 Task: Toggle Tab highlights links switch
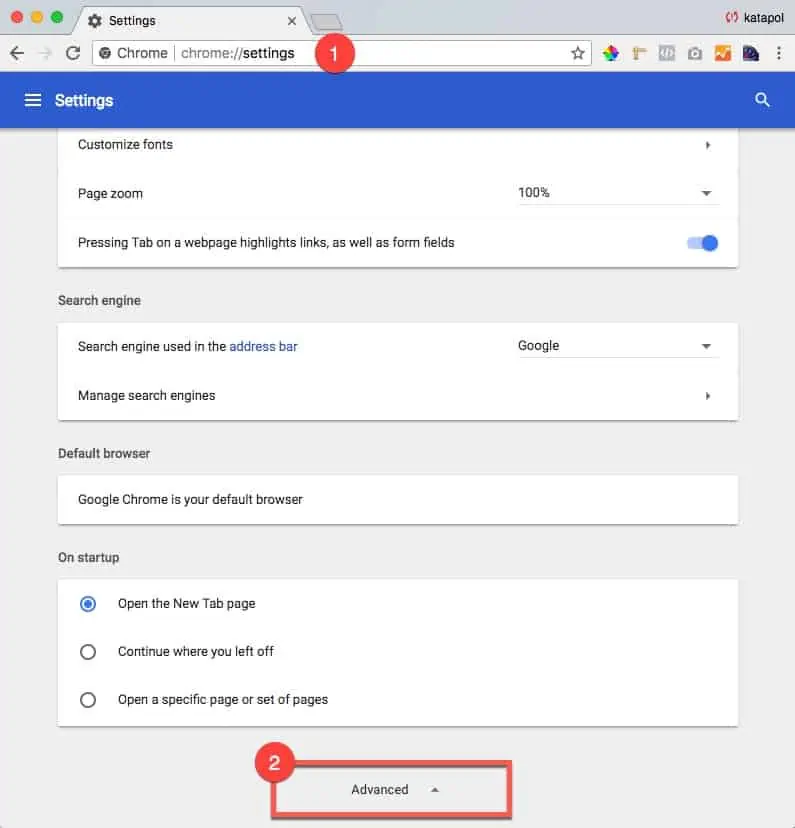coord(703,243)
